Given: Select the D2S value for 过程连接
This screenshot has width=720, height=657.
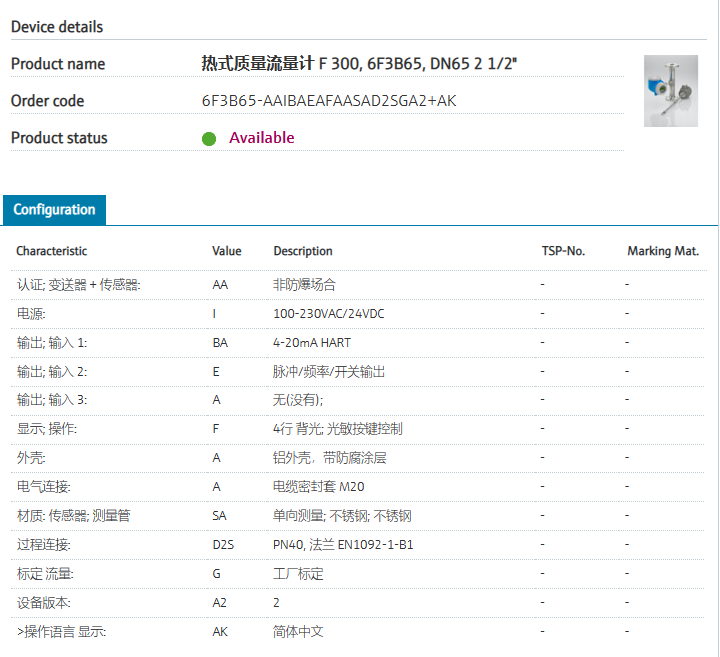Looking at the screenshot, I should pyautogui.click(x=223, y=545).
